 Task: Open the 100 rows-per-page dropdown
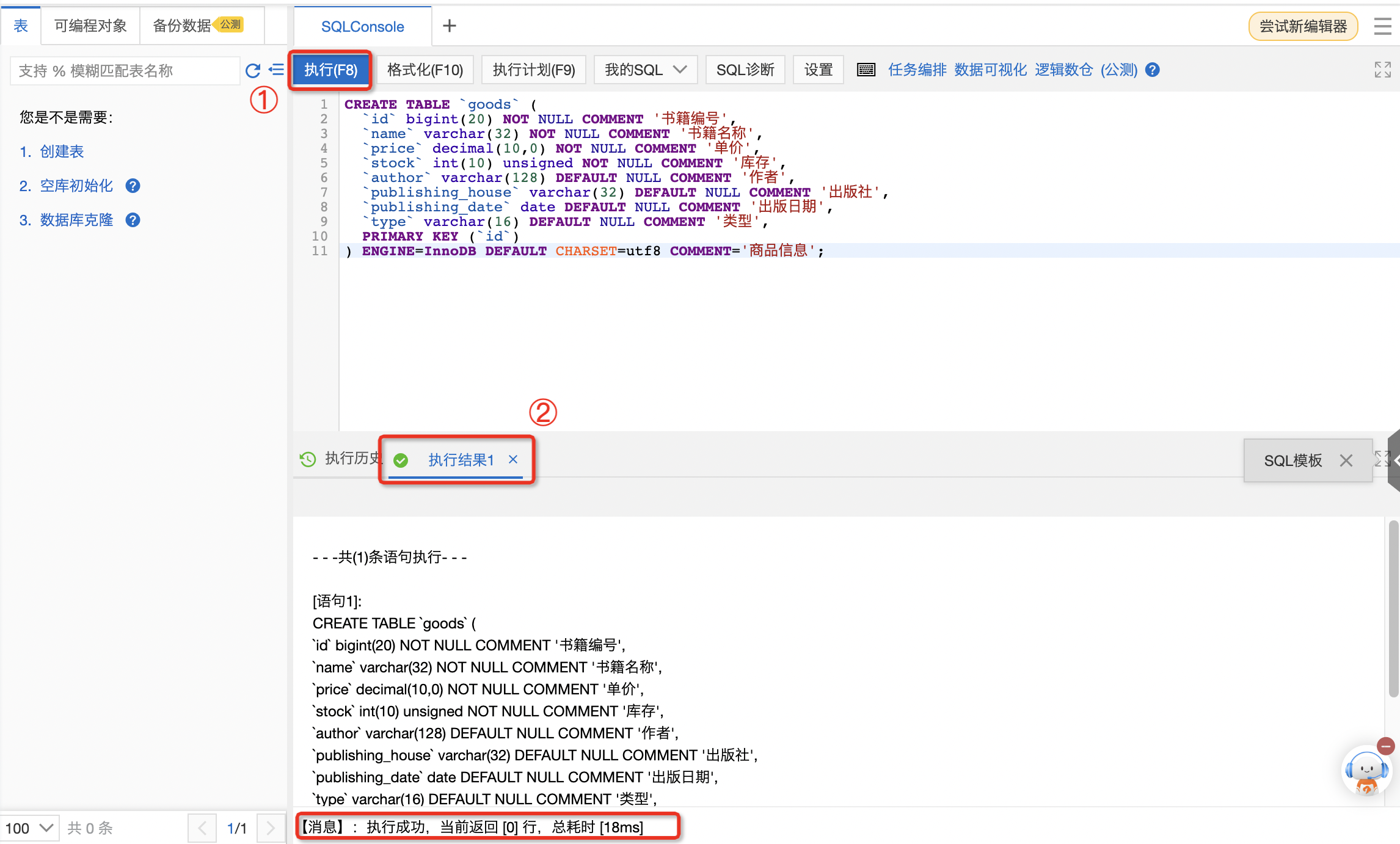(x=29, y=828)
